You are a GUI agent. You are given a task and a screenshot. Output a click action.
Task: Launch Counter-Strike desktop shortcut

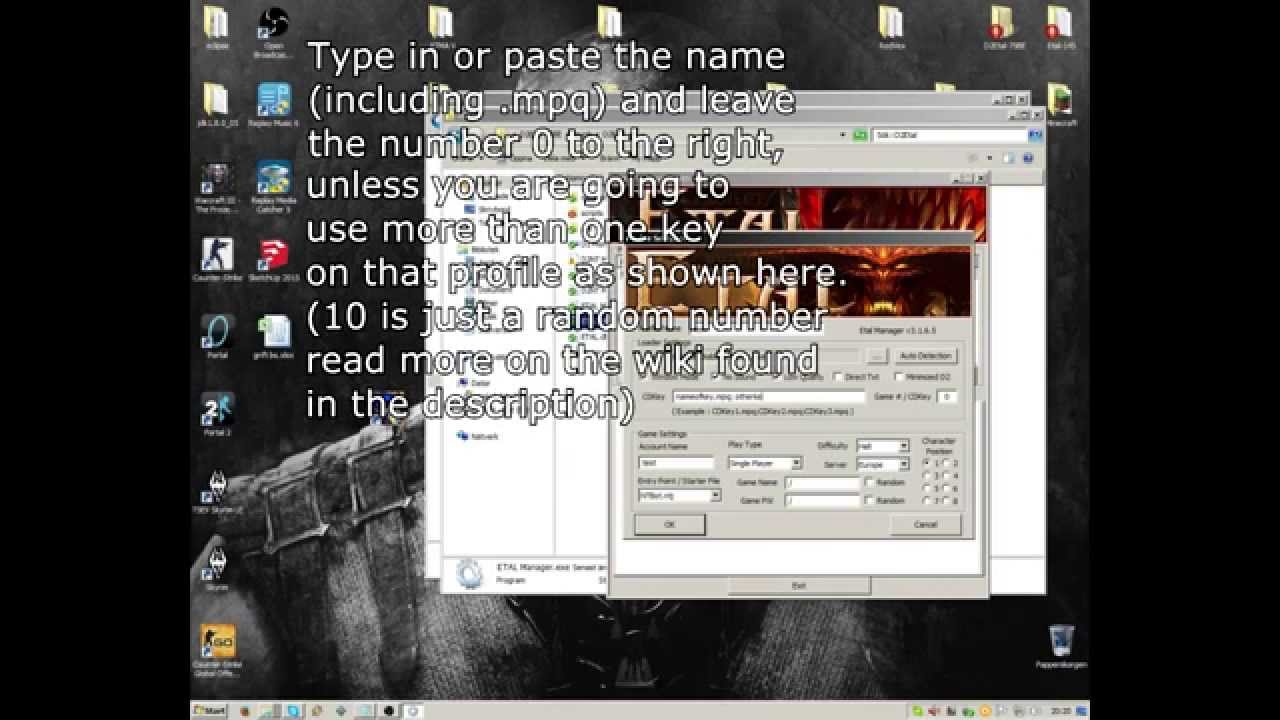(217, 260)
